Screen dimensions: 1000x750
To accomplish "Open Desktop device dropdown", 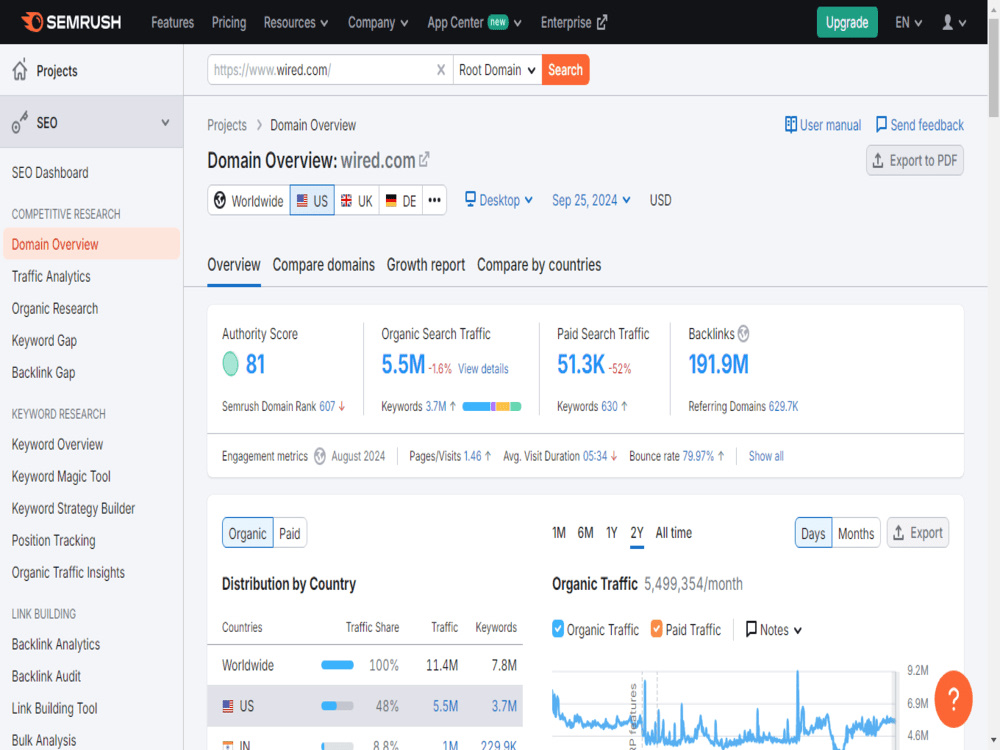I will (499, 200).
